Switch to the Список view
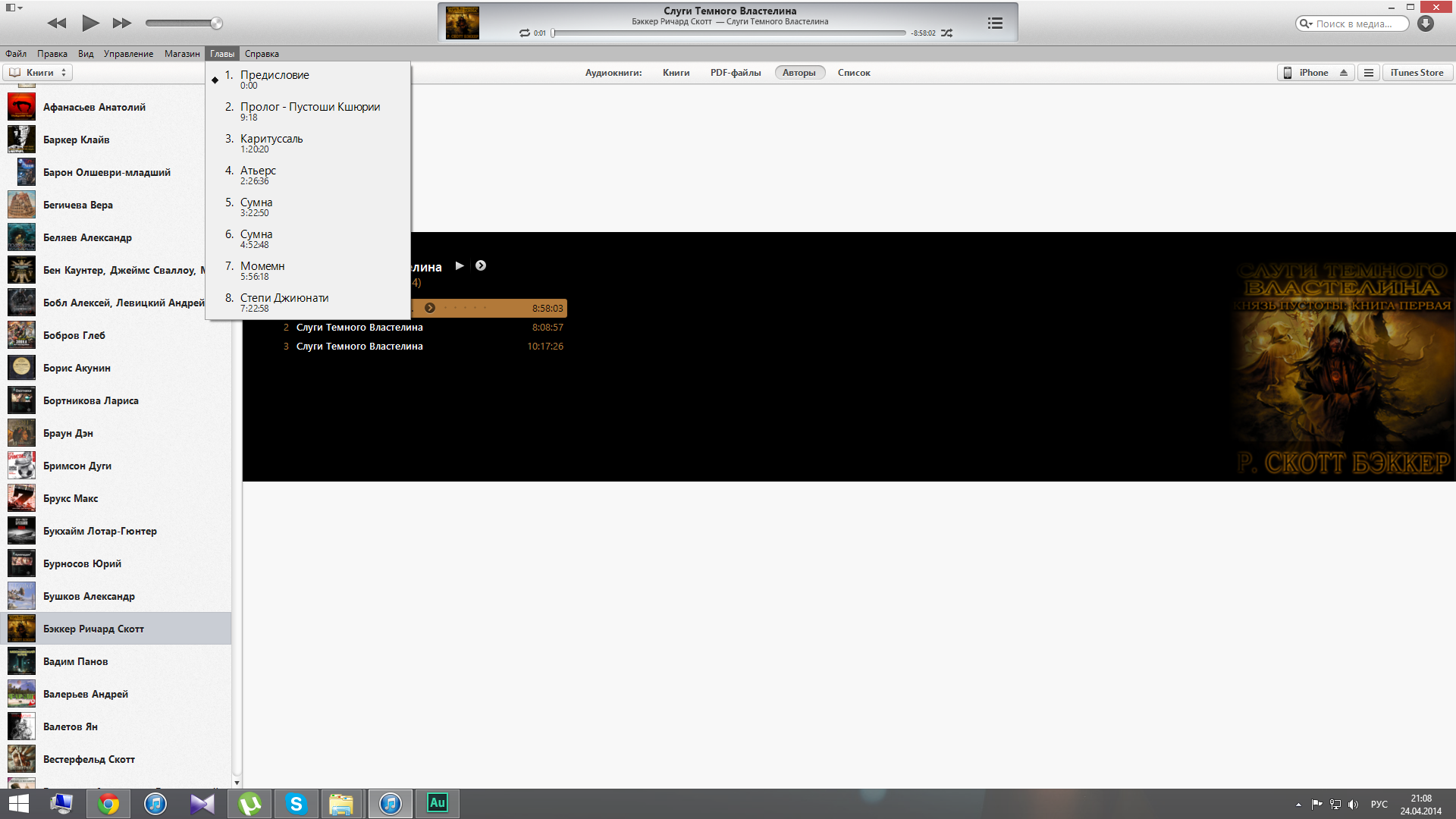Image resolution: width=1456 pixels, height=819 pixels. (x=854, y=73)
